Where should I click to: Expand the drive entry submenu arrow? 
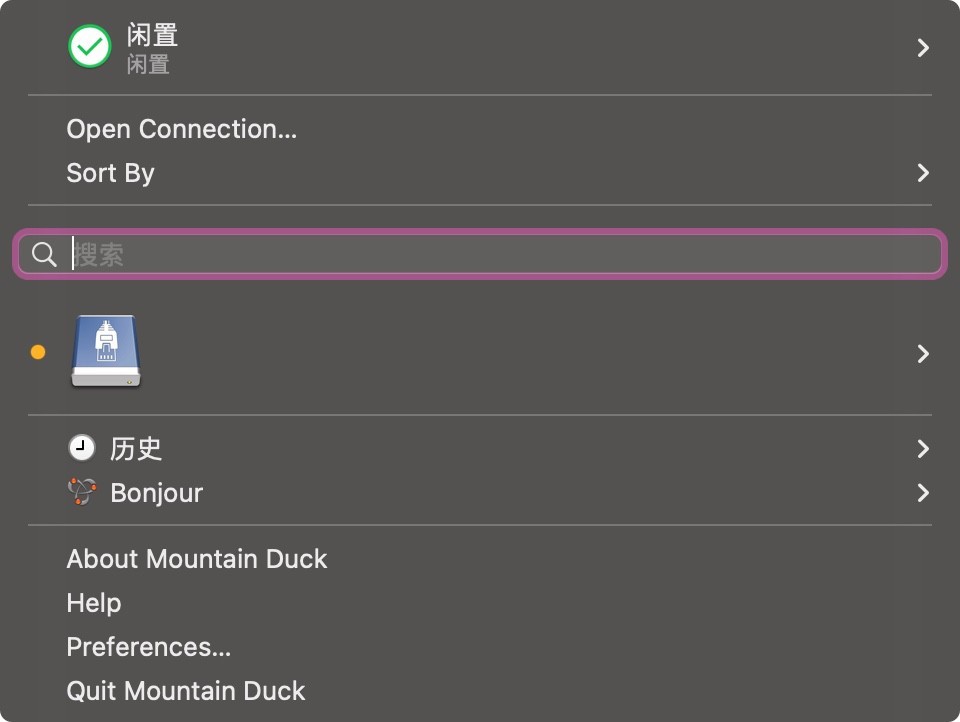pyautogui.click(x=921, y=351)
